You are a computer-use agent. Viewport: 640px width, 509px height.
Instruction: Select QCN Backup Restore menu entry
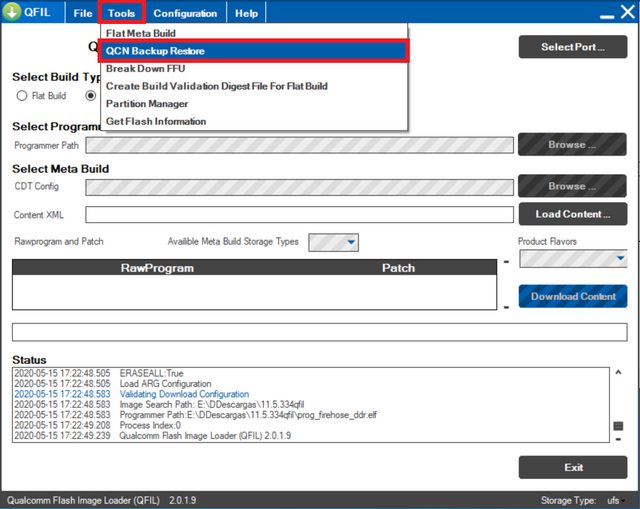coord(253,51)
